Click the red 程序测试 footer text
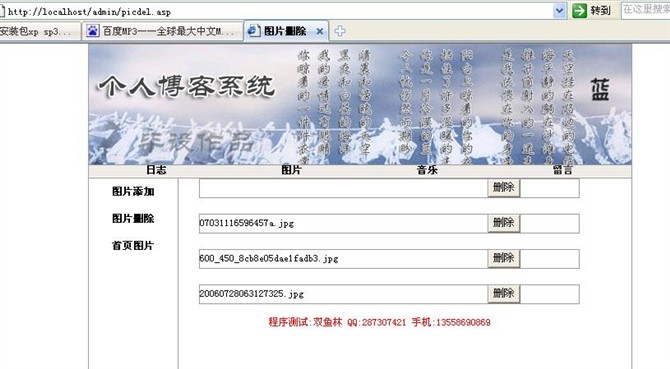 [x=379, y=322]
